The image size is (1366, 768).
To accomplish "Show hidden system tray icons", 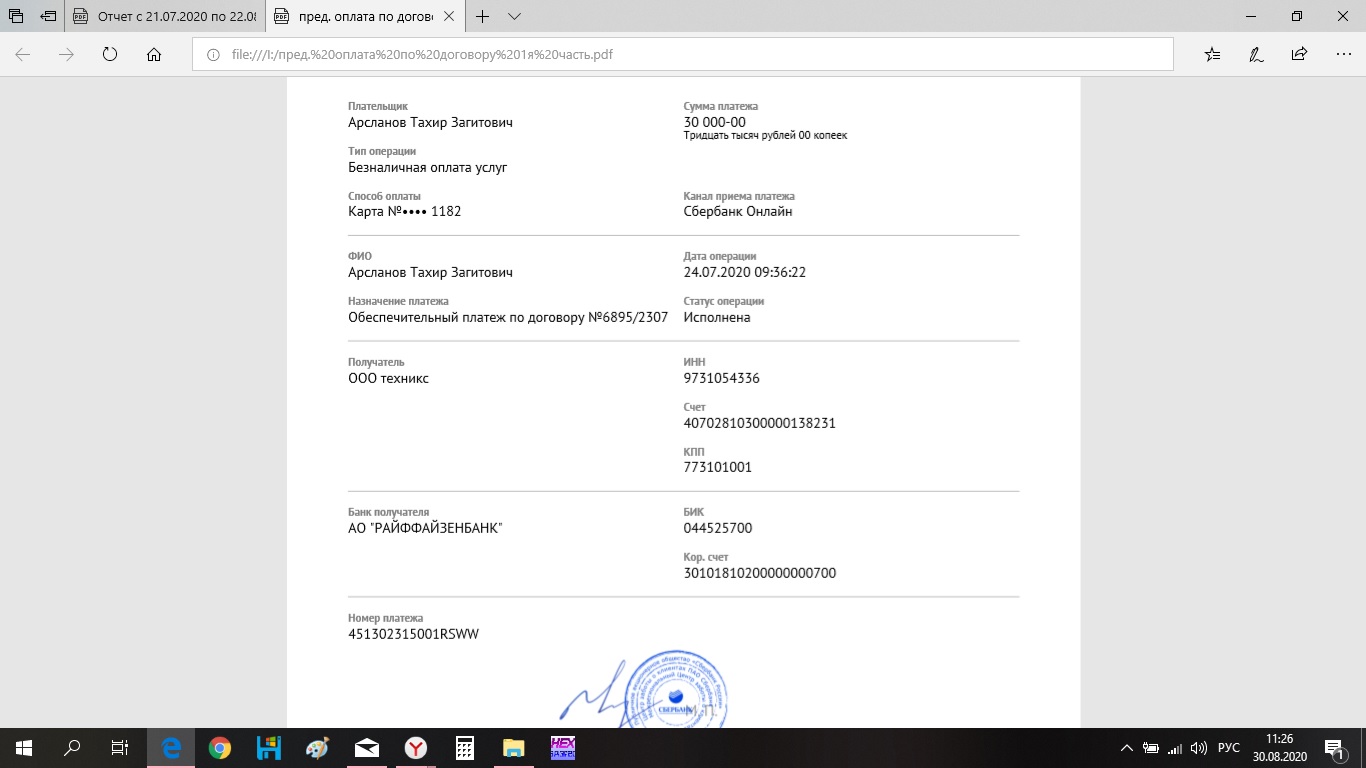I will pos(1126,748).
